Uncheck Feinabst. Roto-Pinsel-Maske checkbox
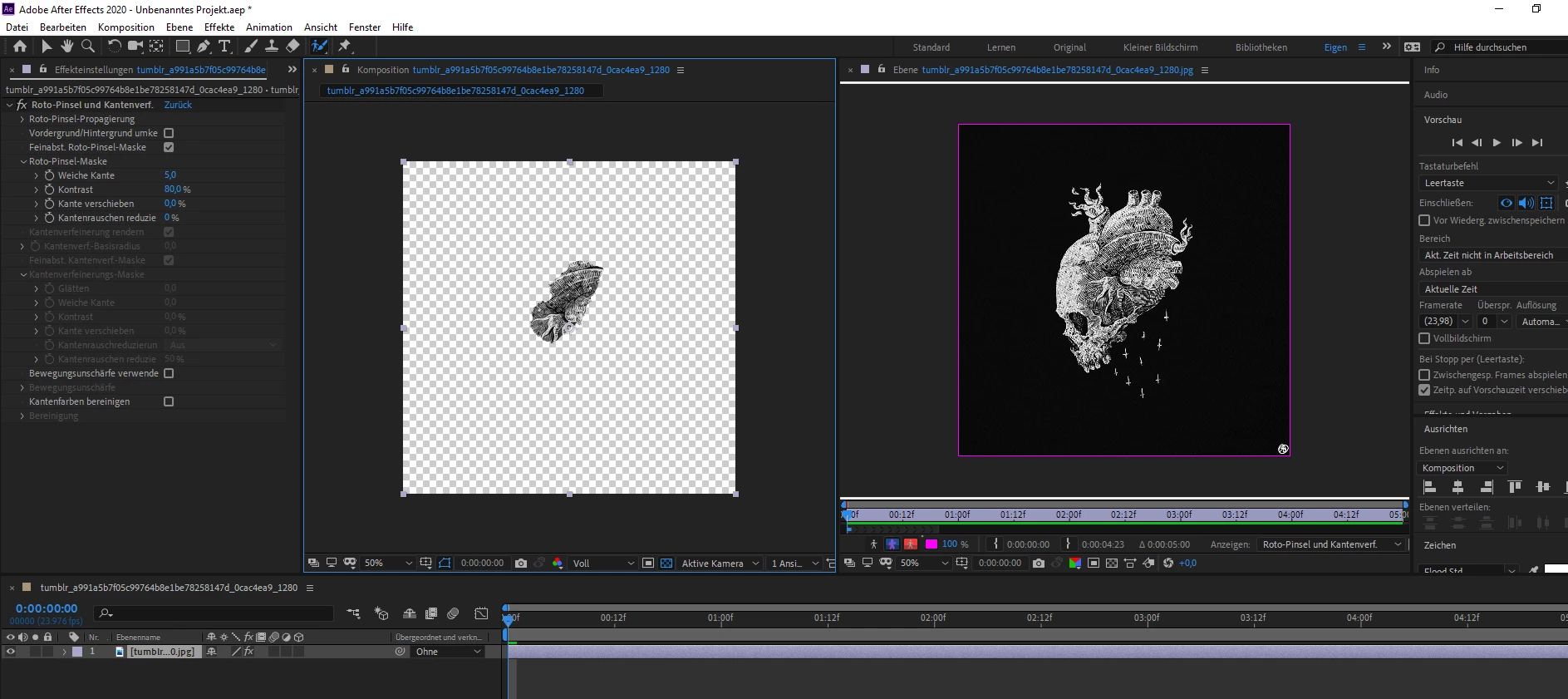The height and width of the screenshot is (699, 1568). [x=169, y=147]
